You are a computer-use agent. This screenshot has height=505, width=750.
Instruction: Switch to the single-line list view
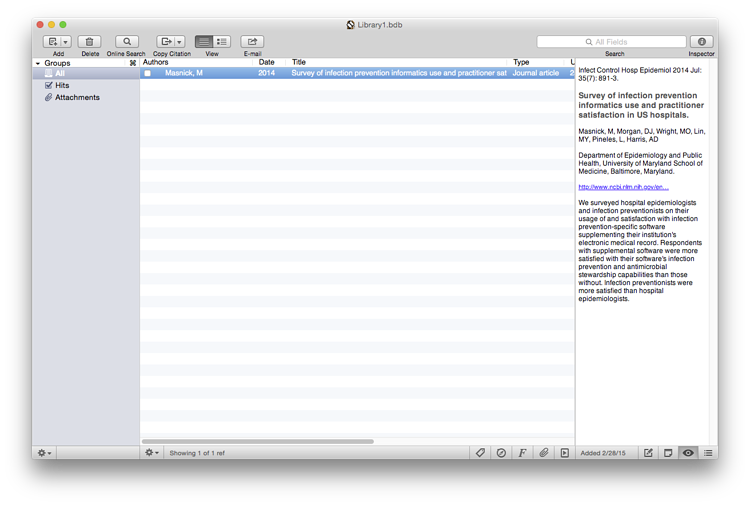pos(204,42)
